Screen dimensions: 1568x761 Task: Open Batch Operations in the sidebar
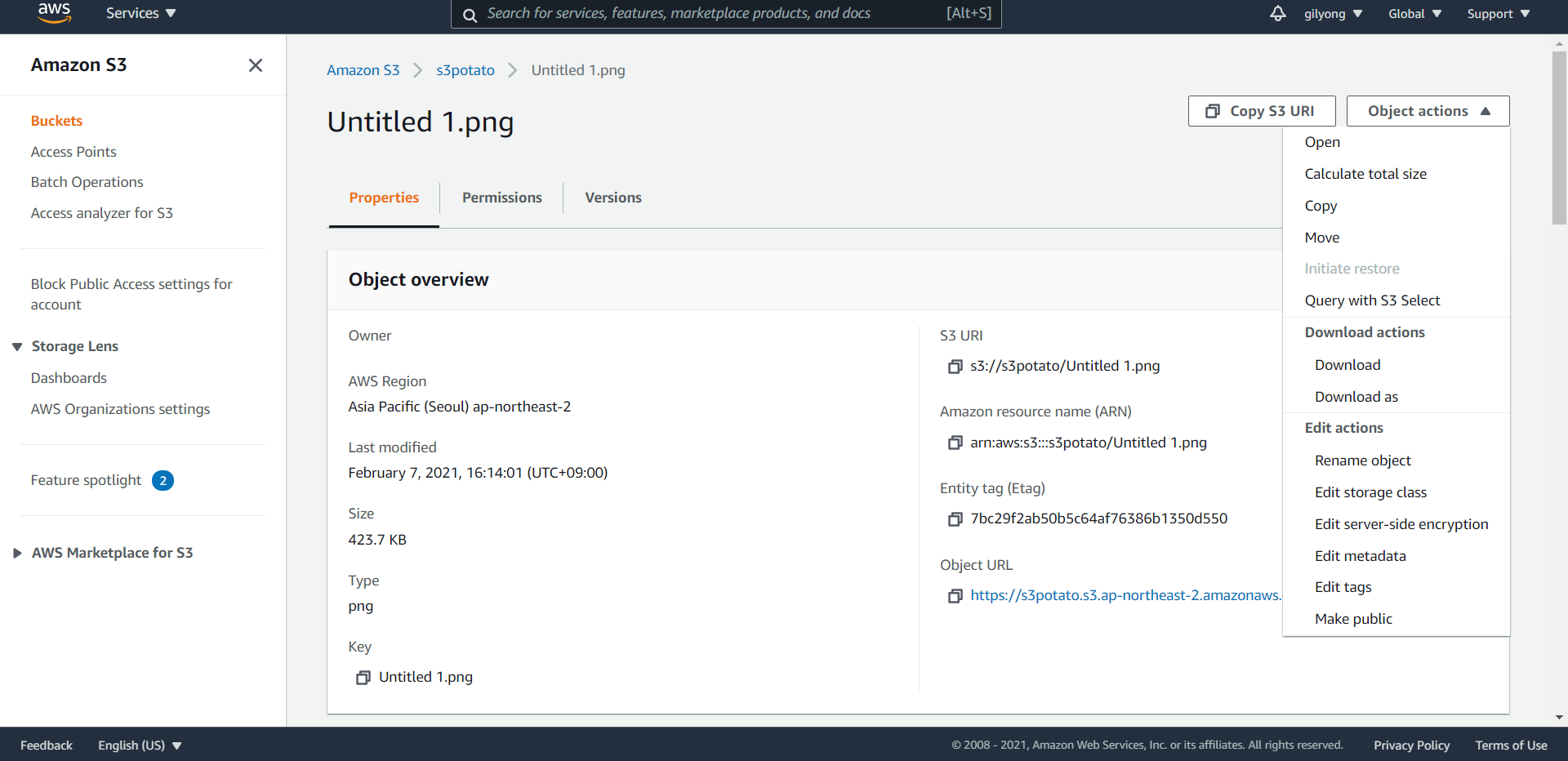[87, 182]
